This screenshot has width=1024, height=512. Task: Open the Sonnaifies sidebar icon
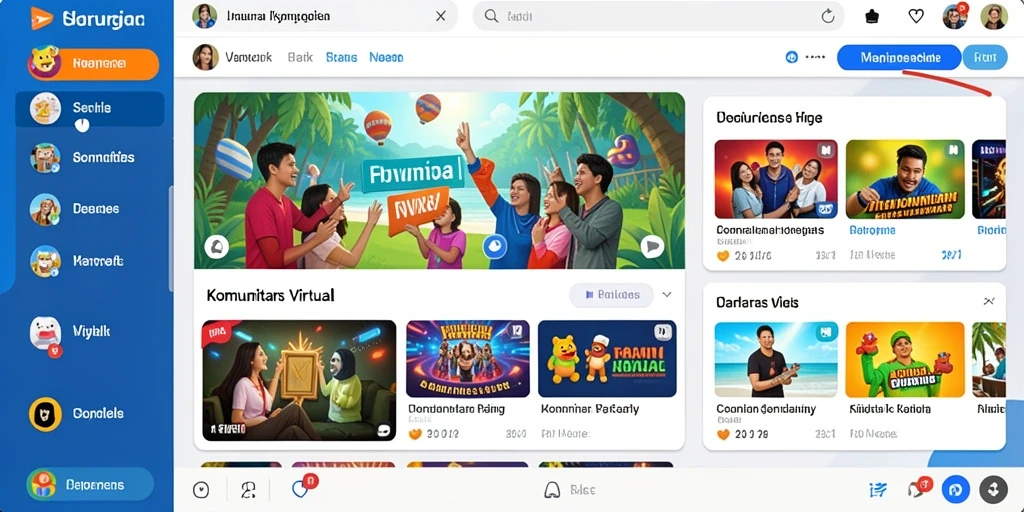[x=45, y=158]
